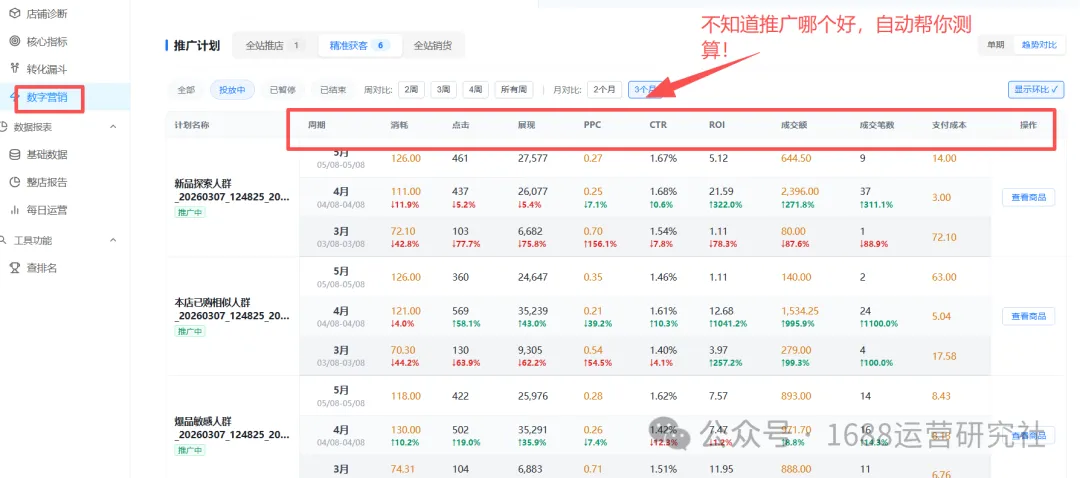
Task: Filter plans by 已结束
Action: pyautogui.click(x=333, y=90)
